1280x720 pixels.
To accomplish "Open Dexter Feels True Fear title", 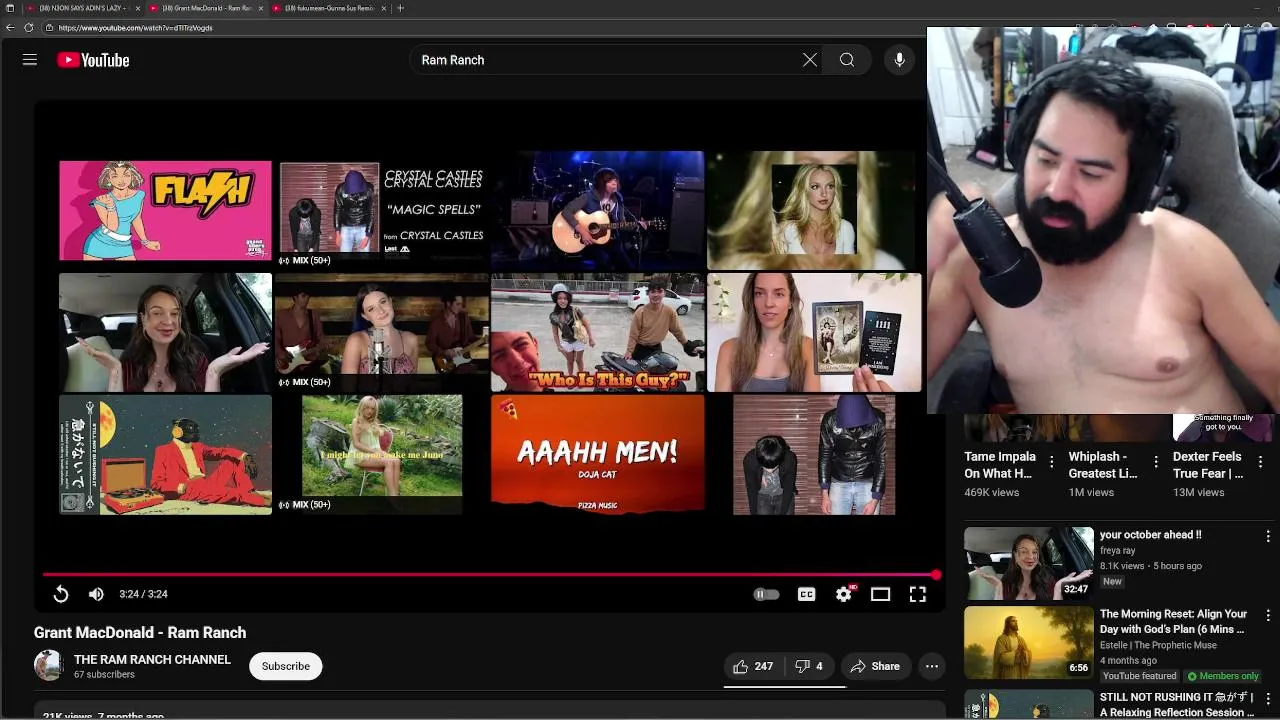I will (x=1208, y=465).
